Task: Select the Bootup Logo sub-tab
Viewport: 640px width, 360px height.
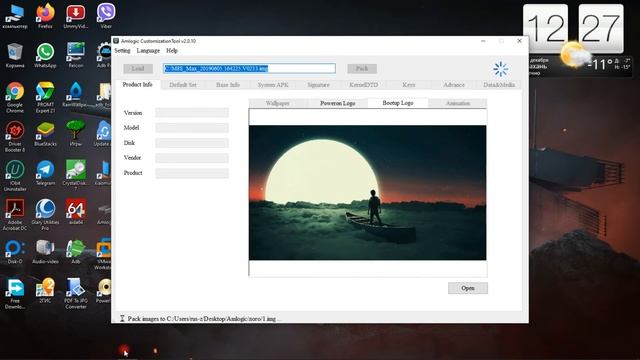Action: [x=398, y=103]
